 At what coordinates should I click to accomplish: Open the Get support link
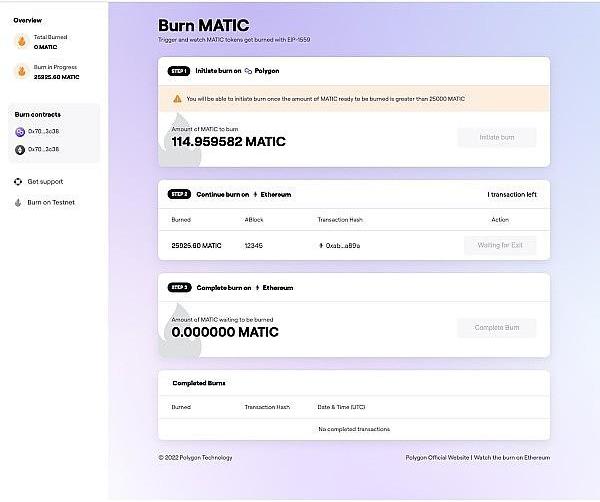click(x=45, y=182)
